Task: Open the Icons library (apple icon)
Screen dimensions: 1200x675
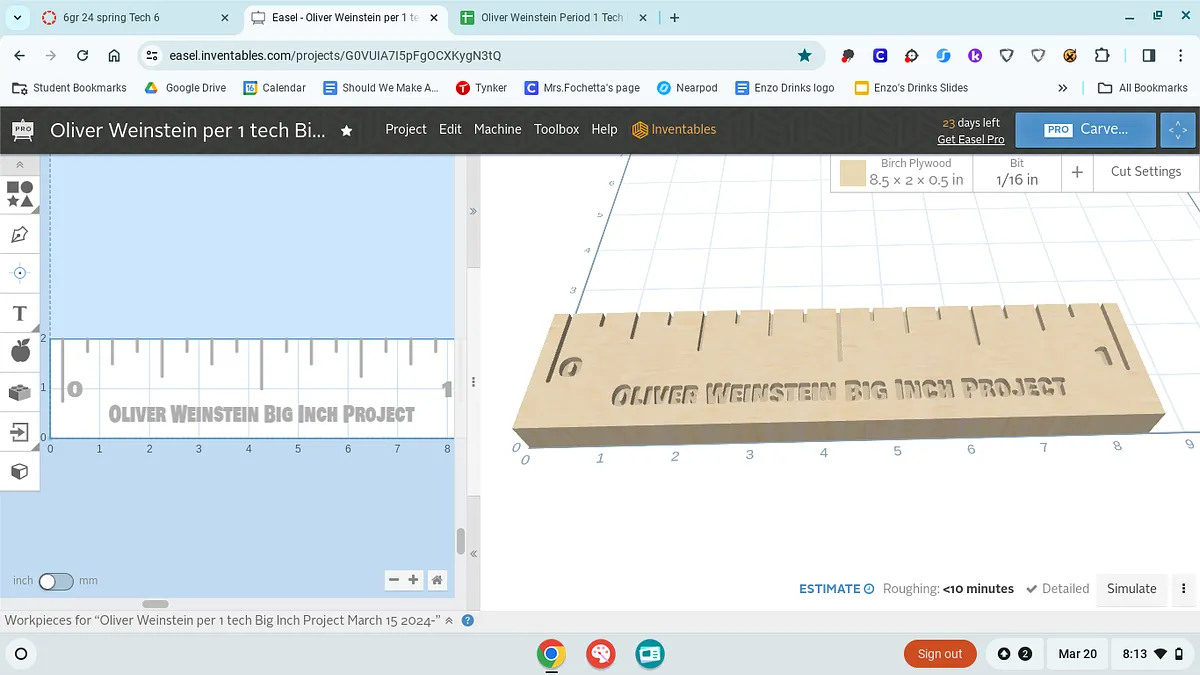Action: (19, 351)
